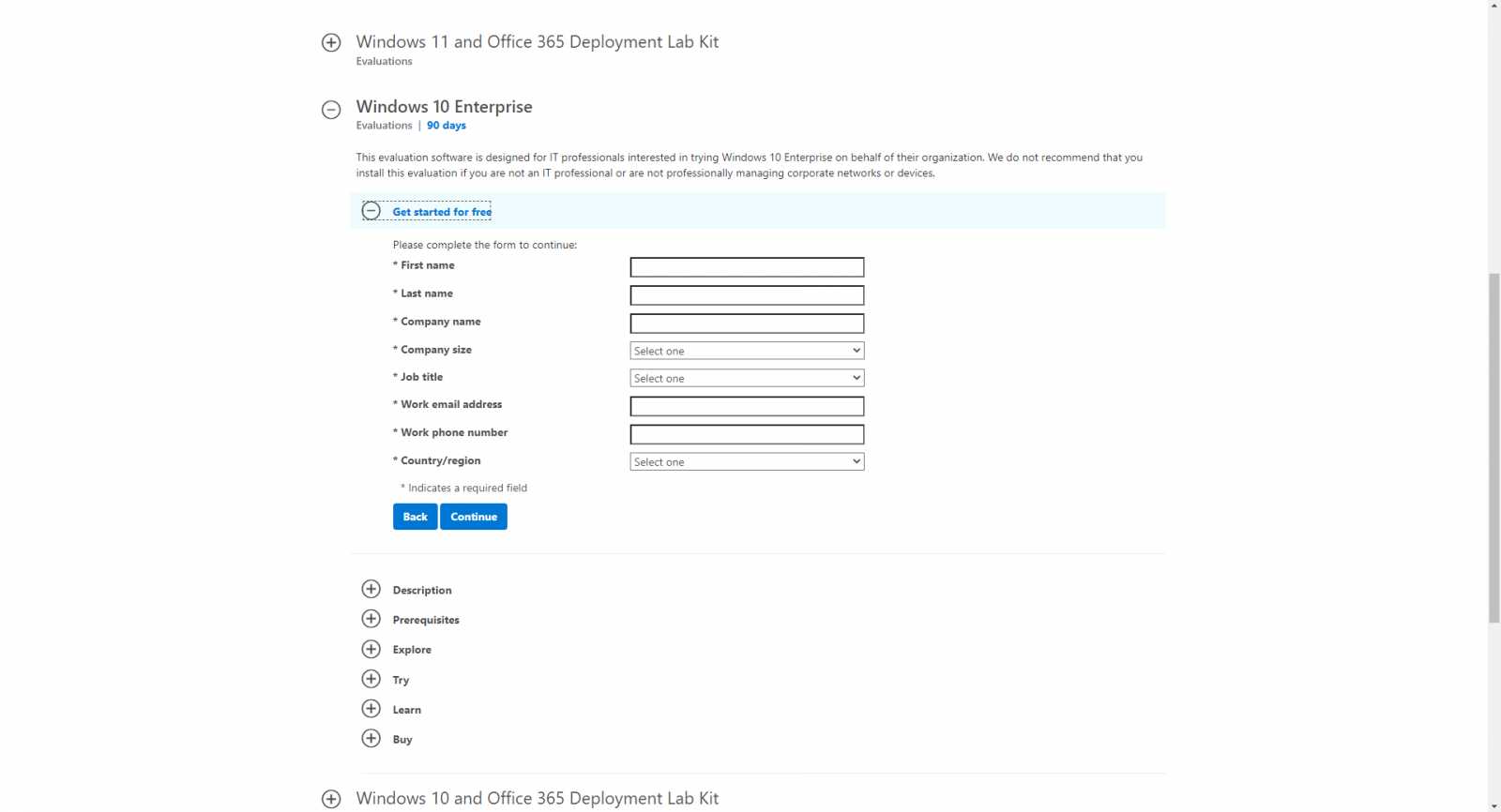This screenshot has height=812, width=1501.
Task: Click the Learn label
Action: click(x=407, y=710)
